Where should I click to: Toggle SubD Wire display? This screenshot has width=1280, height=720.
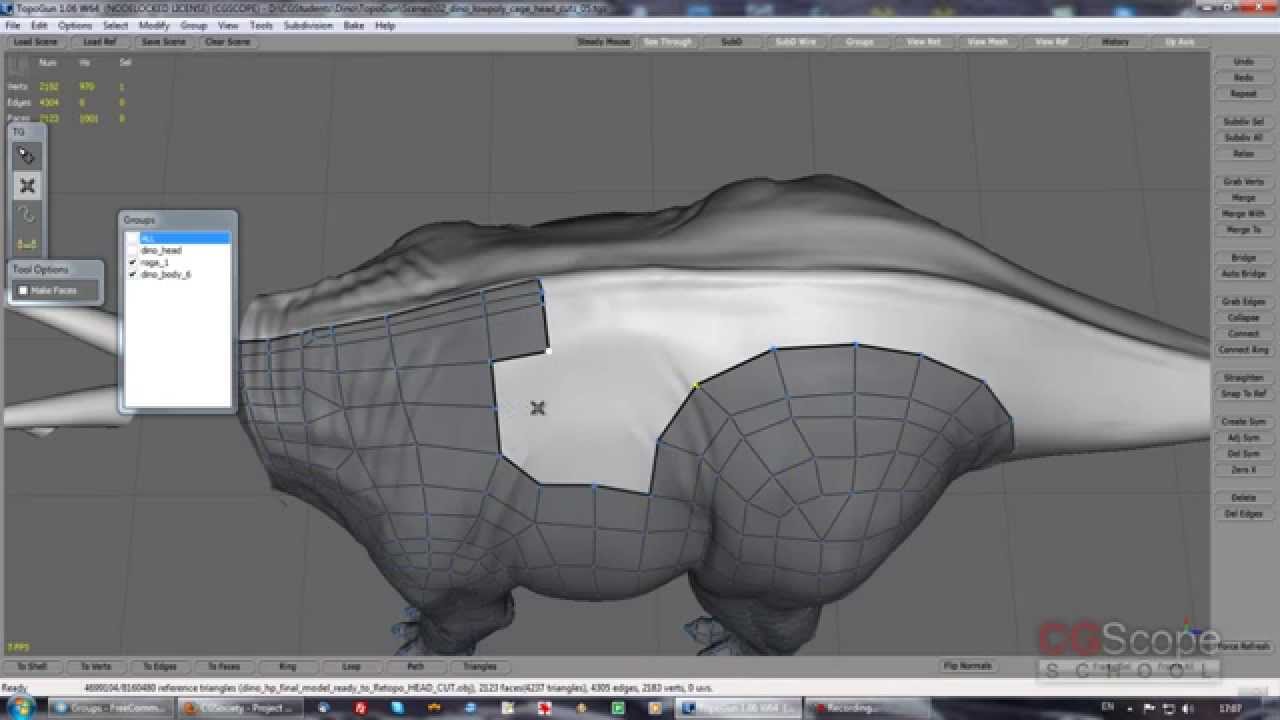pyautogui.click(x=796, y=42)
